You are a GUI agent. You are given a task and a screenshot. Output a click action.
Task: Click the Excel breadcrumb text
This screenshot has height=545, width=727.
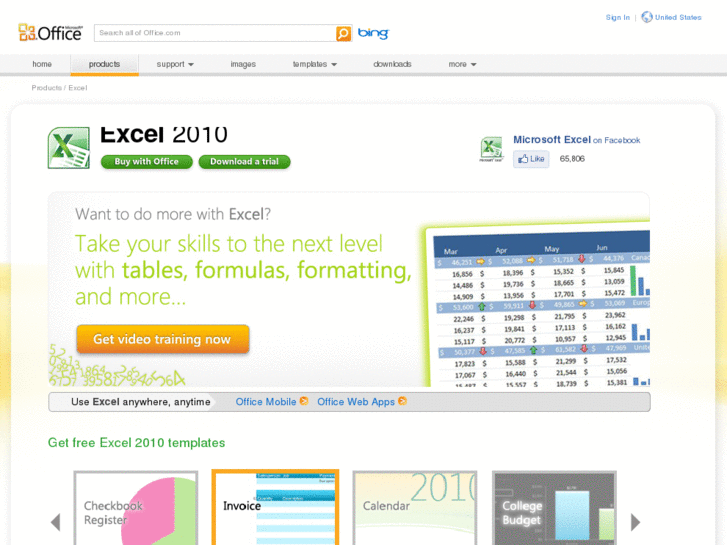pyautogui.click(x=78, y=88)
